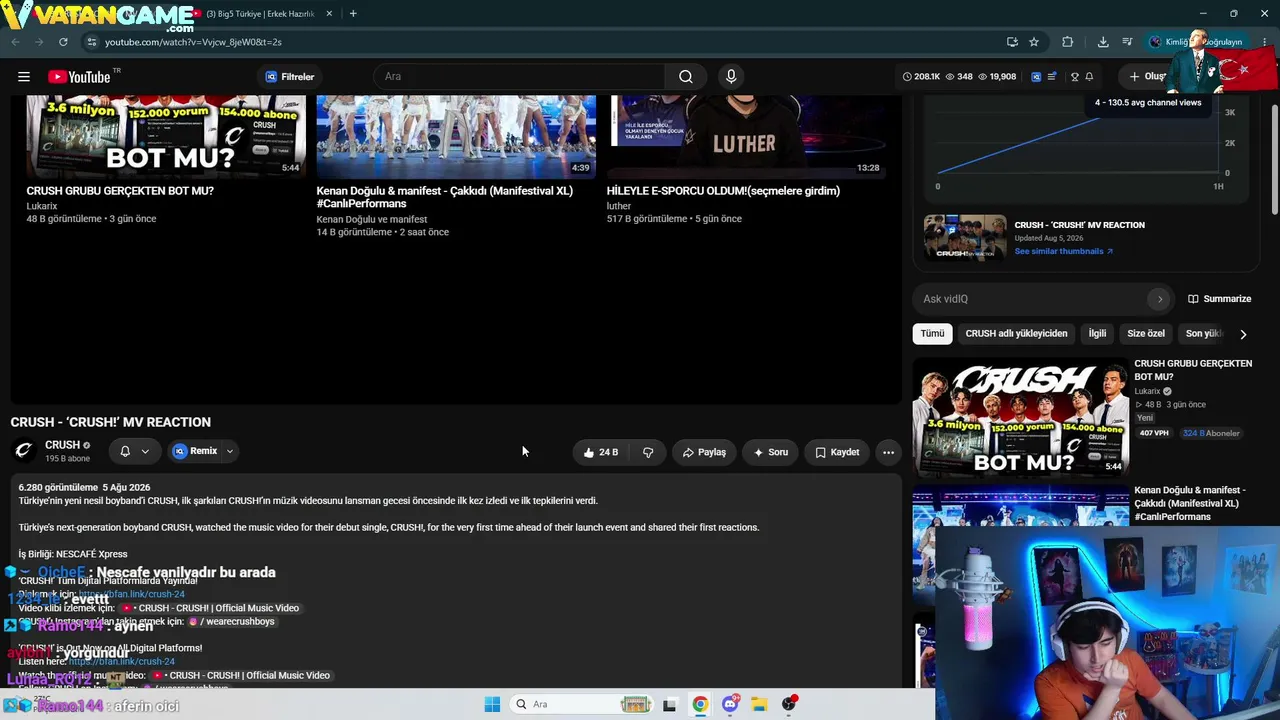Open the notification bell subscription dropdown

click(x=134, y=452)
